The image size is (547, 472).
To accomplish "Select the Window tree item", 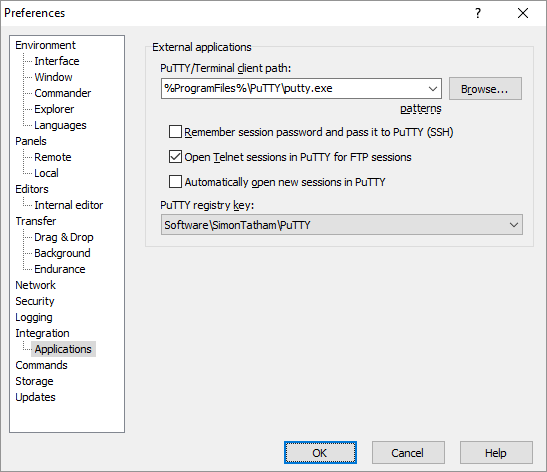I will [x=53, y=77].
